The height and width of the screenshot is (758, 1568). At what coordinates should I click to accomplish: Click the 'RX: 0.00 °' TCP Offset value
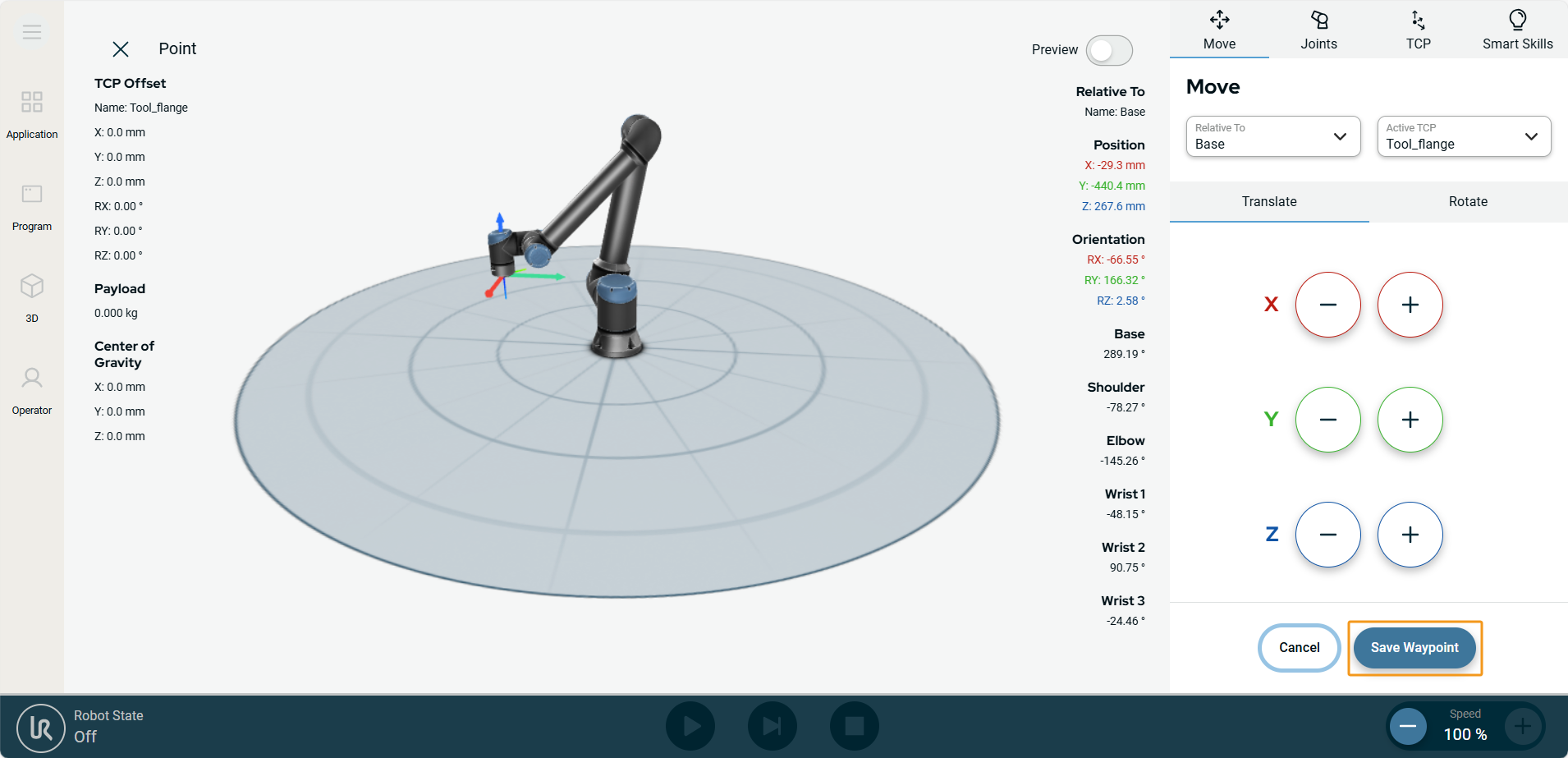click(118, 206)
